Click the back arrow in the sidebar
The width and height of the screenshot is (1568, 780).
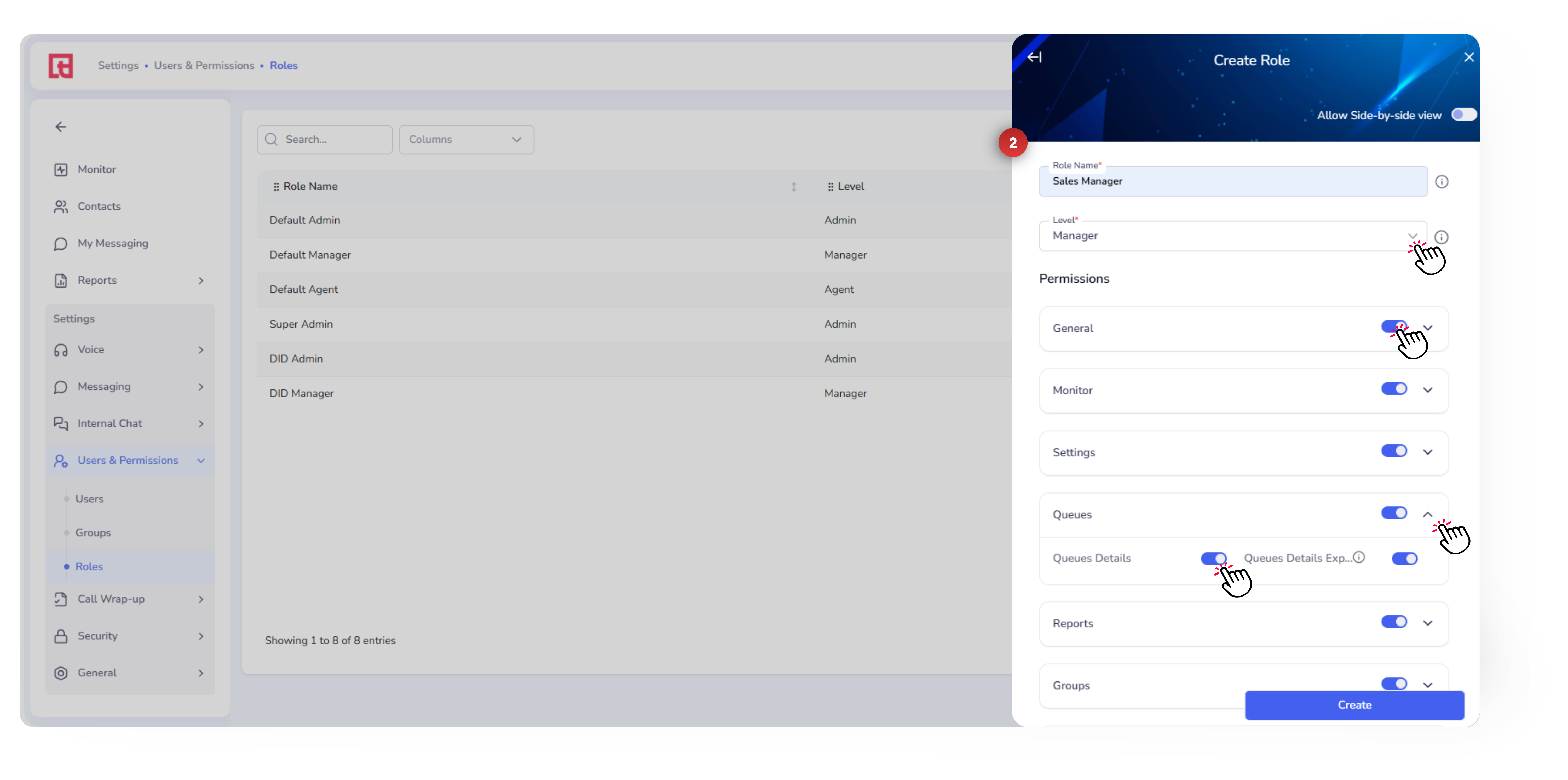click(61, 127)
